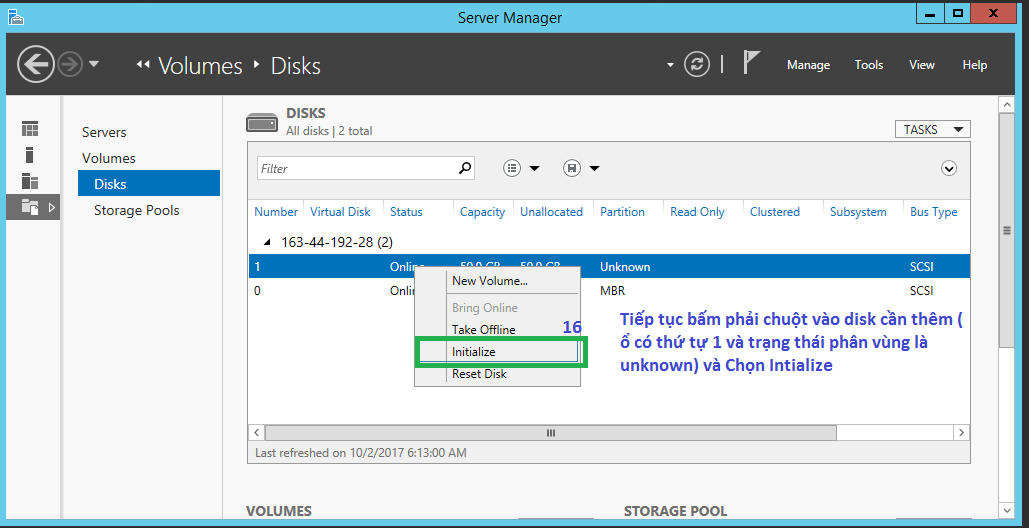Screen dimensions: 1029x528
Task: Open the TASKS dropdown
Action: pyautogui.click(x=932, y=129)
